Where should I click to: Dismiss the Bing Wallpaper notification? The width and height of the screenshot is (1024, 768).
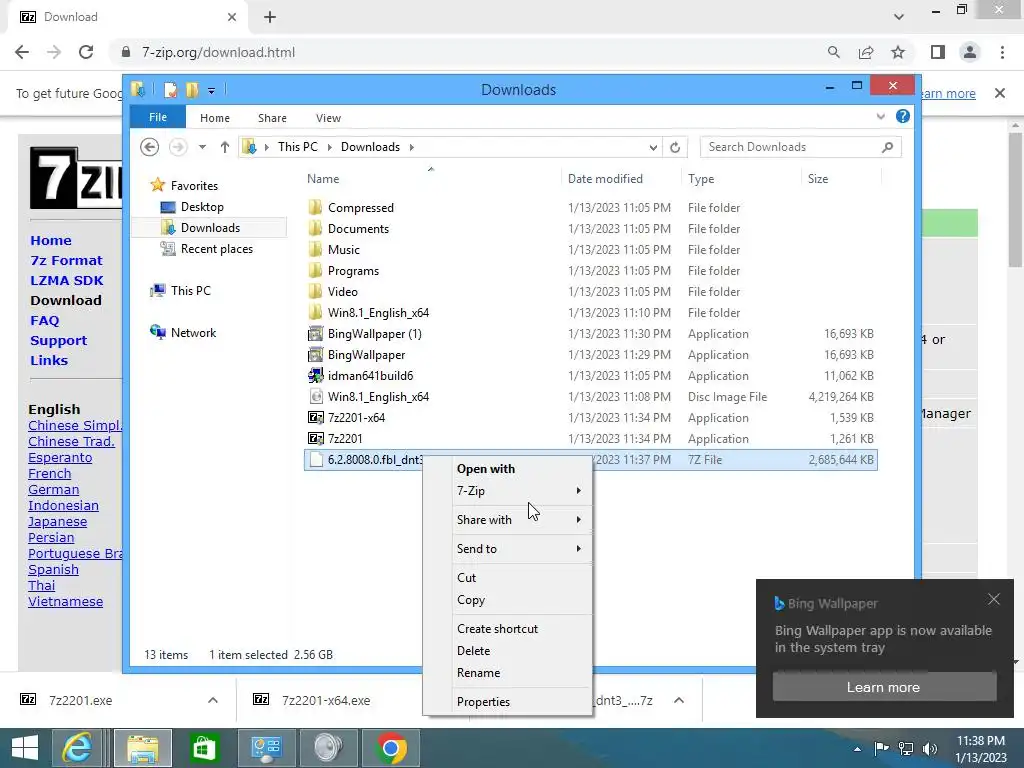993,599
